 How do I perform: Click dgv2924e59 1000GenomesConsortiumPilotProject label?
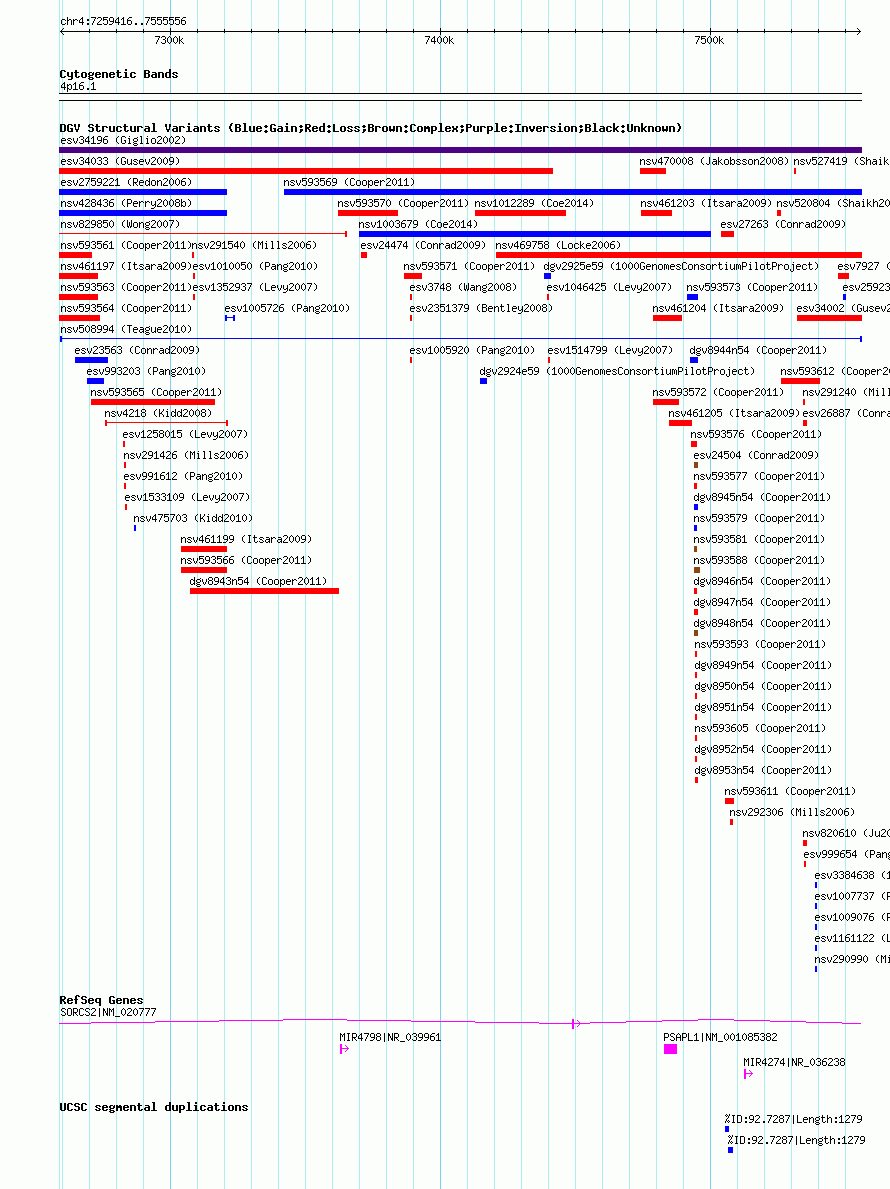coord(617,372)
